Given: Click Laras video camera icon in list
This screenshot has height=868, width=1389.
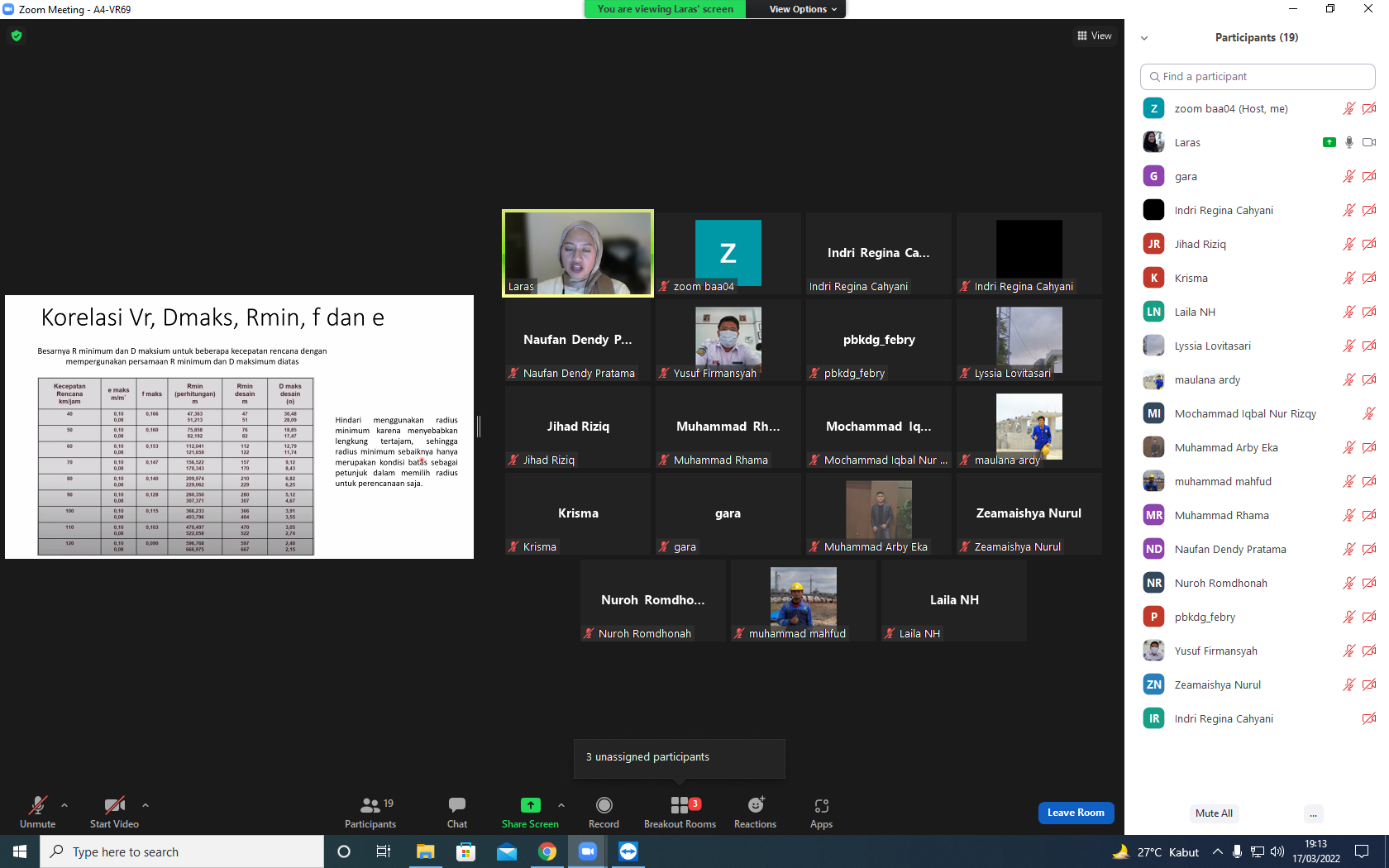Looking at the screenshot, I should [x=1369, y=142].
